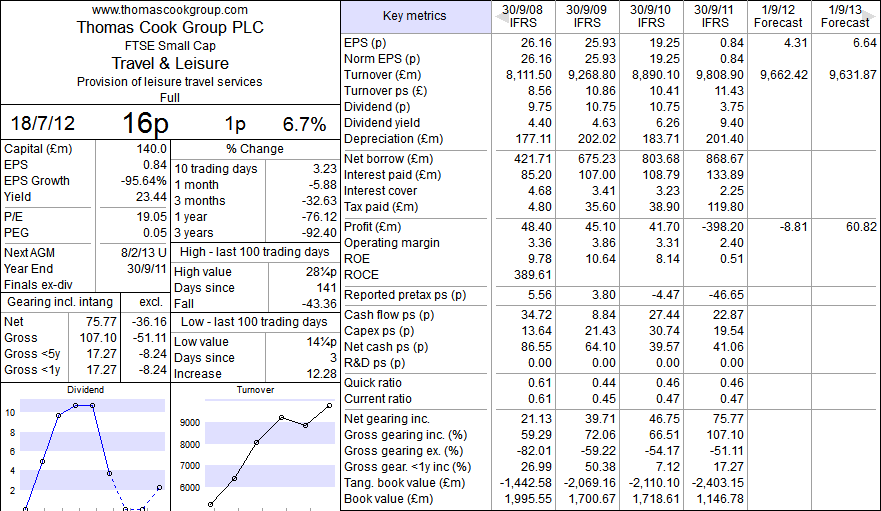Viewport: 881px width, 511px height.
Task: Click the '9,662.42' forecast turnover value
Action: click(x=784, y=75)
